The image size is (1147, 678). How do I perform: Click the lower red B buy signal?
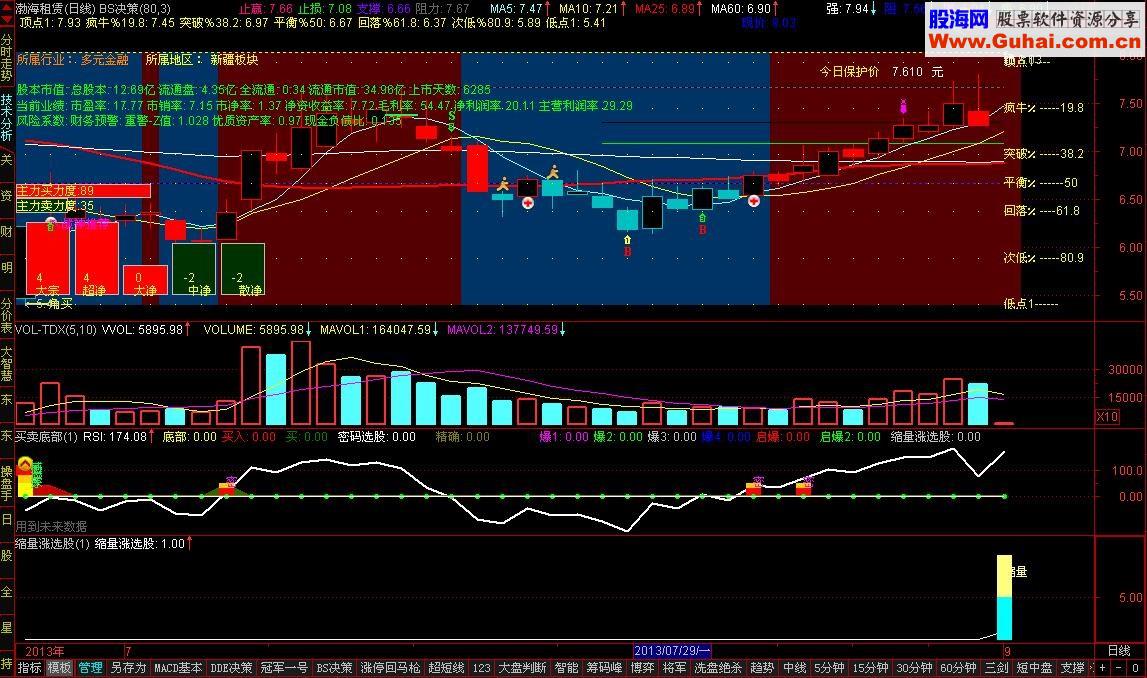pyautogui.click(x=628, y=252)
